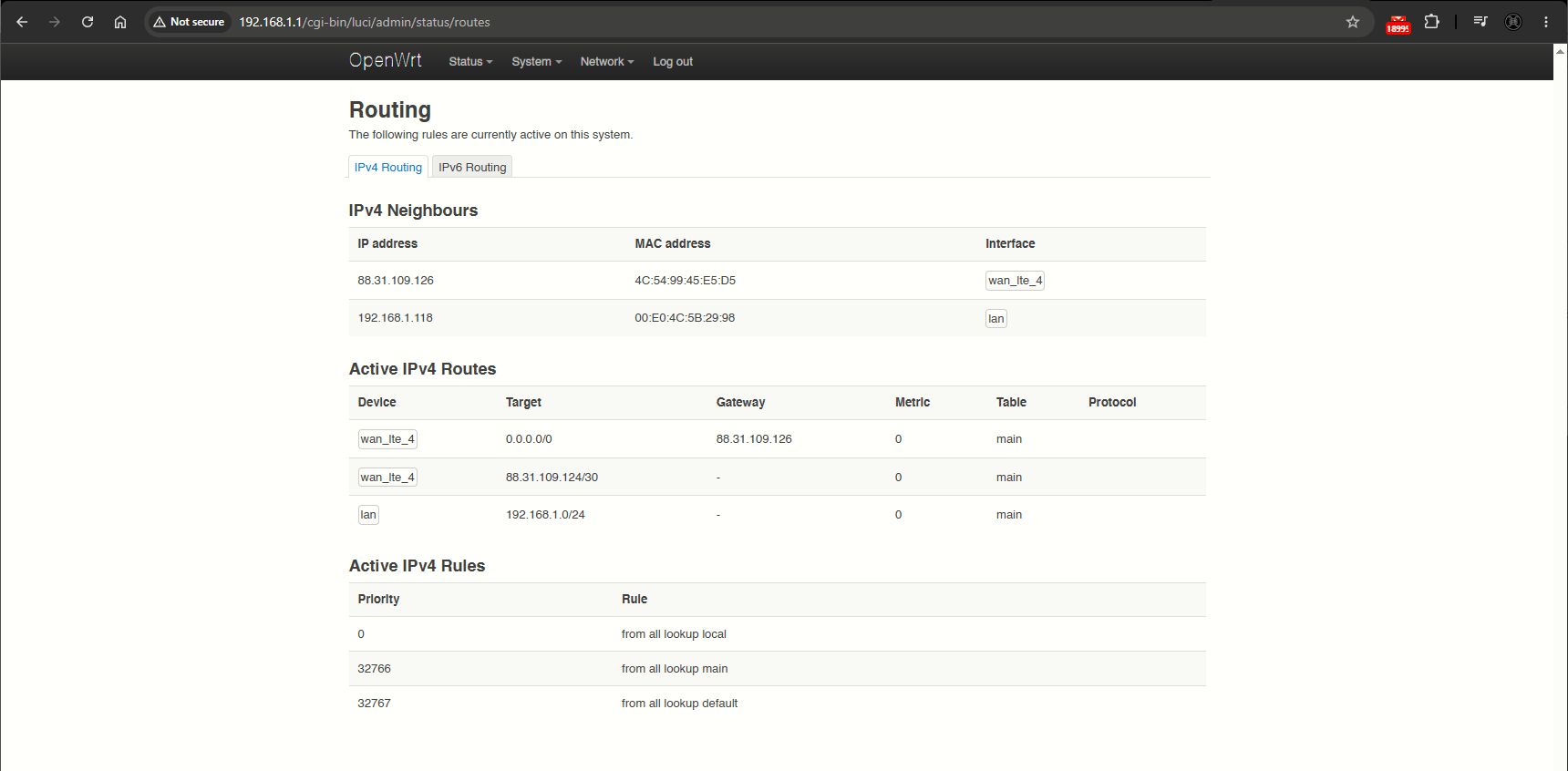
Task: Expand the Network dropdown menu
Action: click(x=606, y=62)
